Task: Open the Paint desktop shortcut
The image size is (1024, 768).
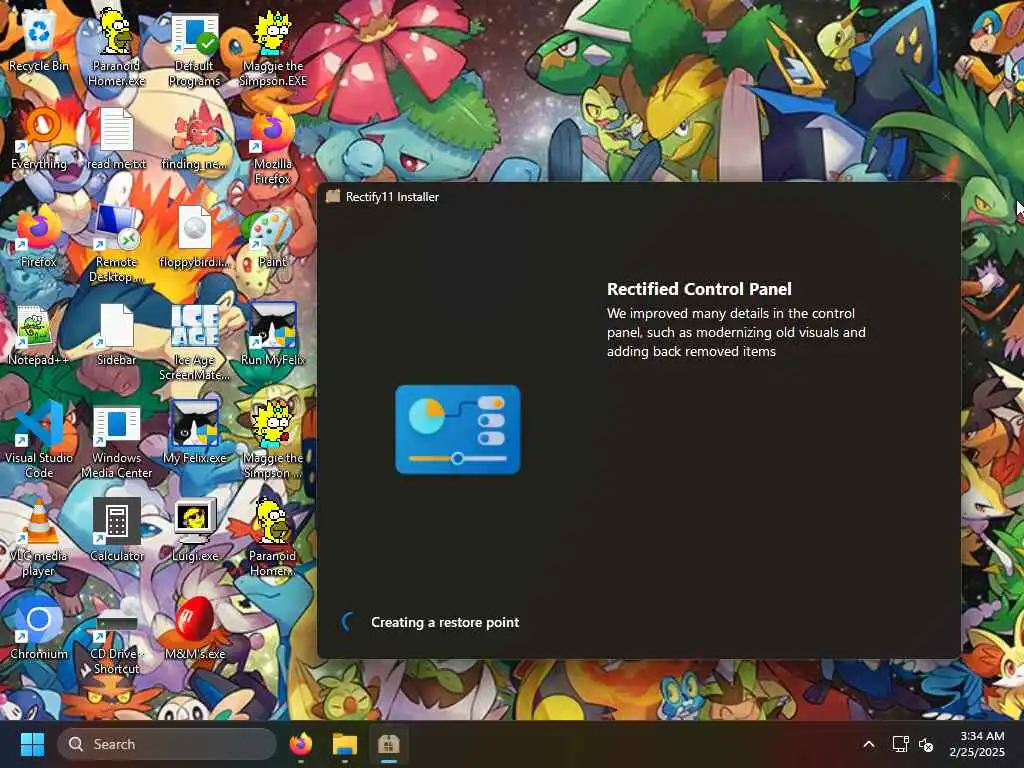Action: tap(273, 236)
